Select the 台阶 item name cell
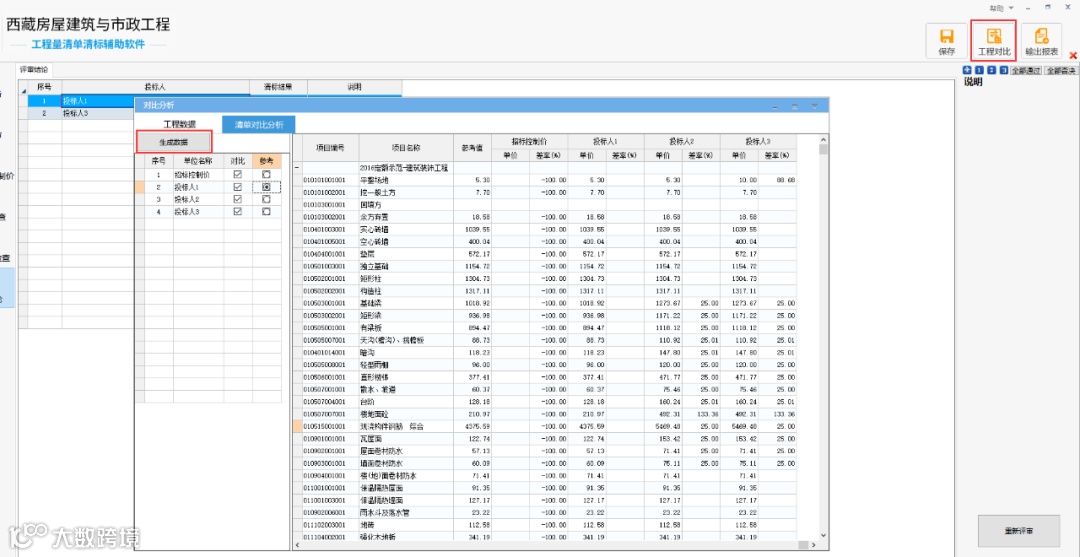This screenshot has height=557, width=1080. [x=406, y=402]
